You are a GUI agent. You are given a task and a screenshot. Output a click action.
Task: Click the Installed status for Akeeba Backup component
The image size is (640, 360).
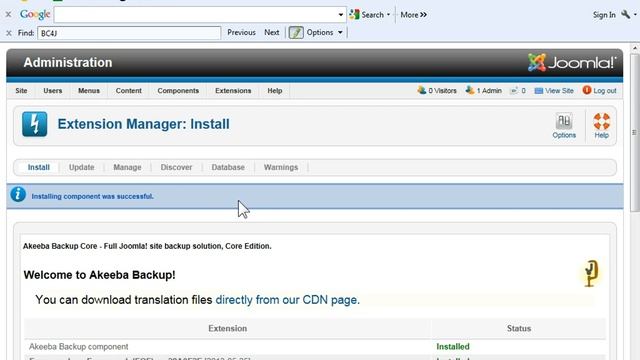tap(453, 347)
